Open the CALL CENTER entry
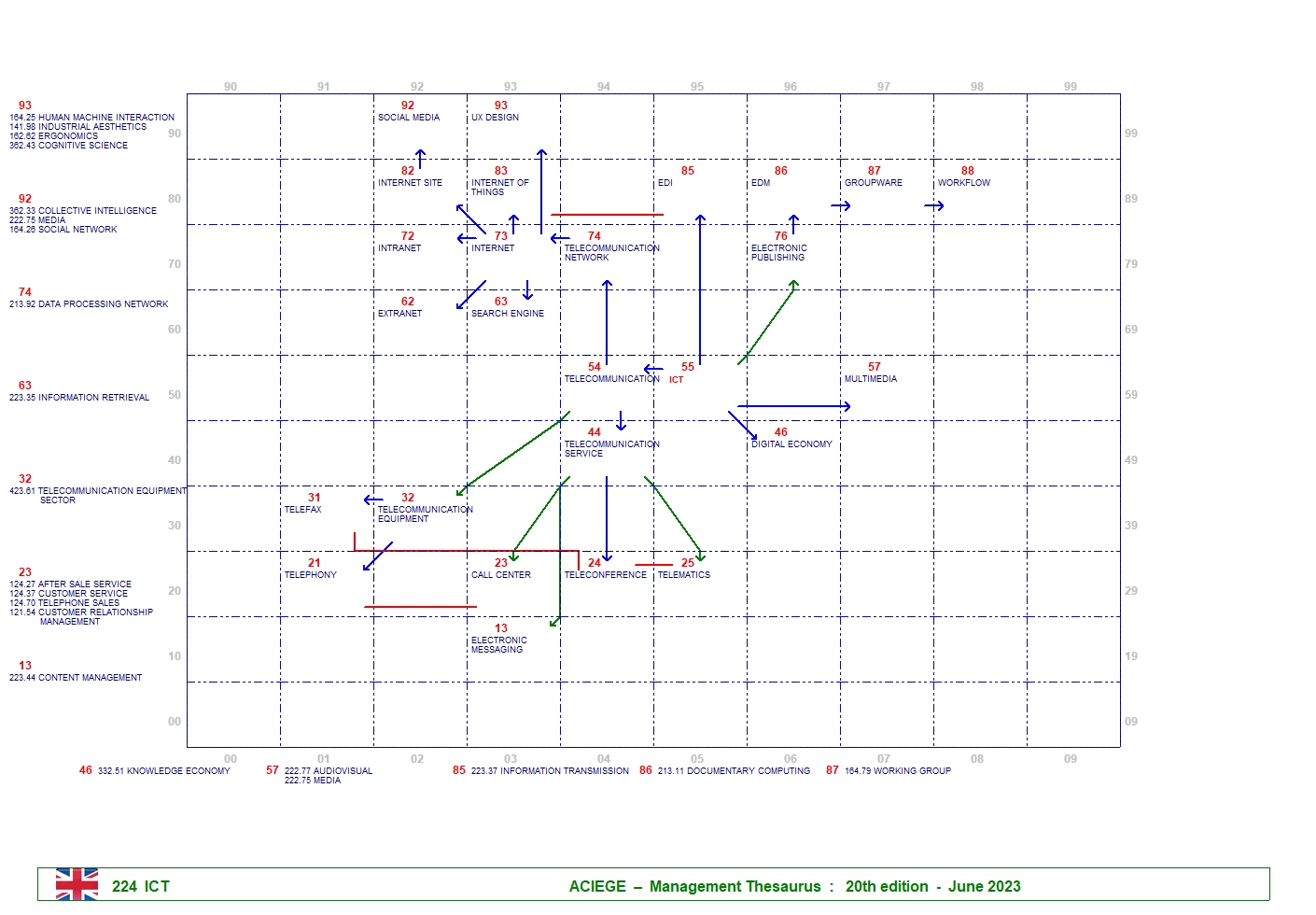The height and width of the screenshot is (915, 1316). 500,575
